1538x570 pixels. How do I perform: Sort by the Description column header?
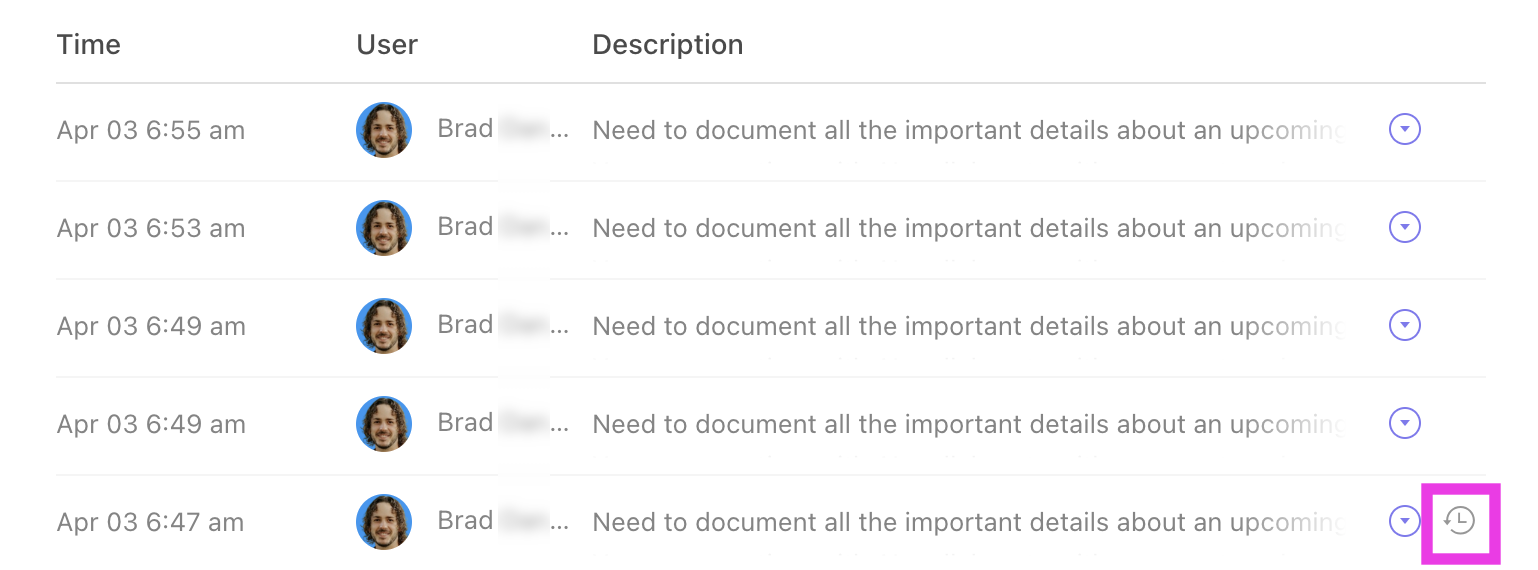[x=667, y=45]
